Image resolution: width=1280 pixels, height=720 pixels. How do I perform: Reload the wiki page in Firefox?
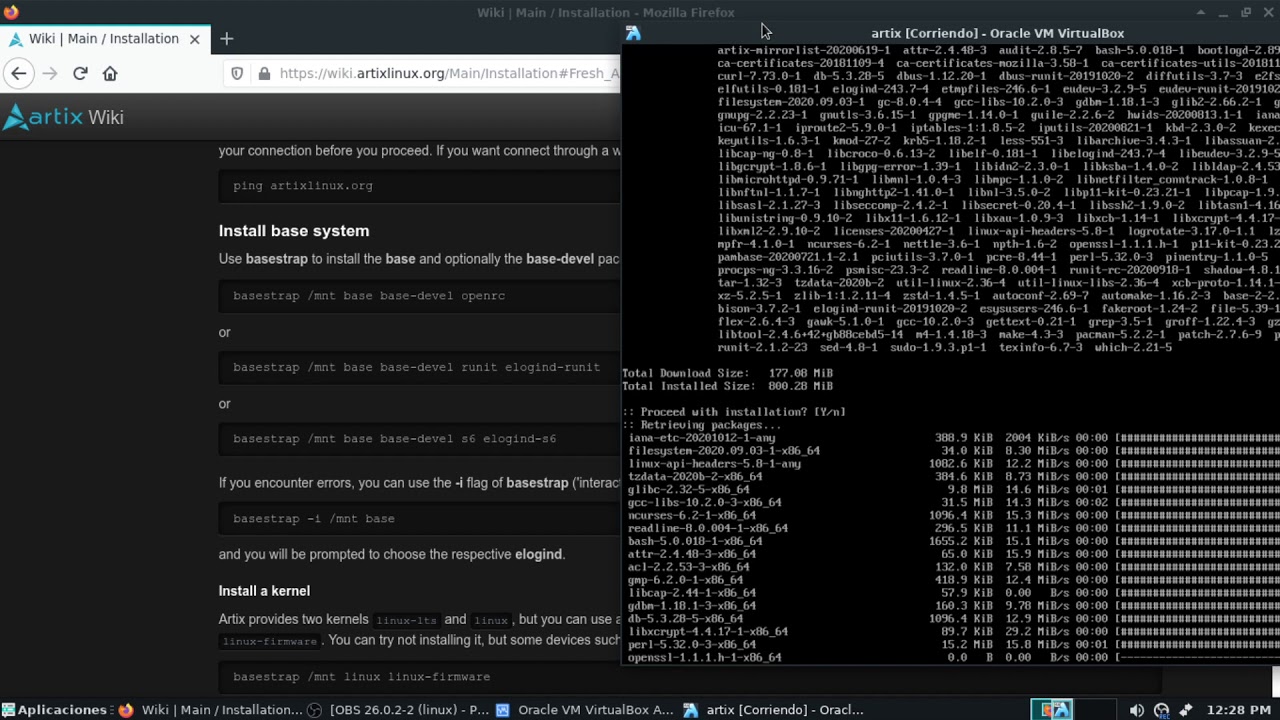80,73
